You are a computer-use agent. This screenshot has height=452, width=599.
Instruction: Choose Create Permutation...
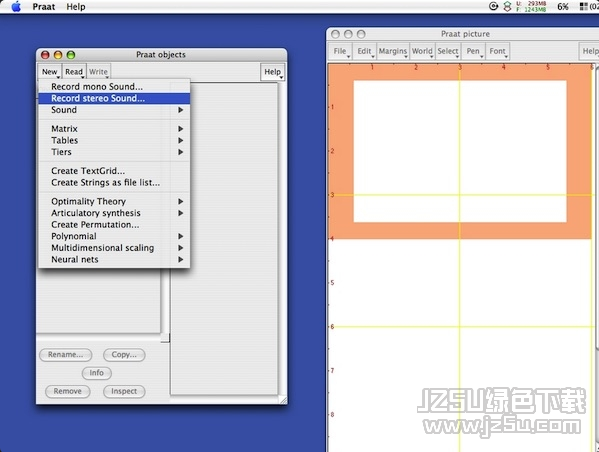coord(114,225)
